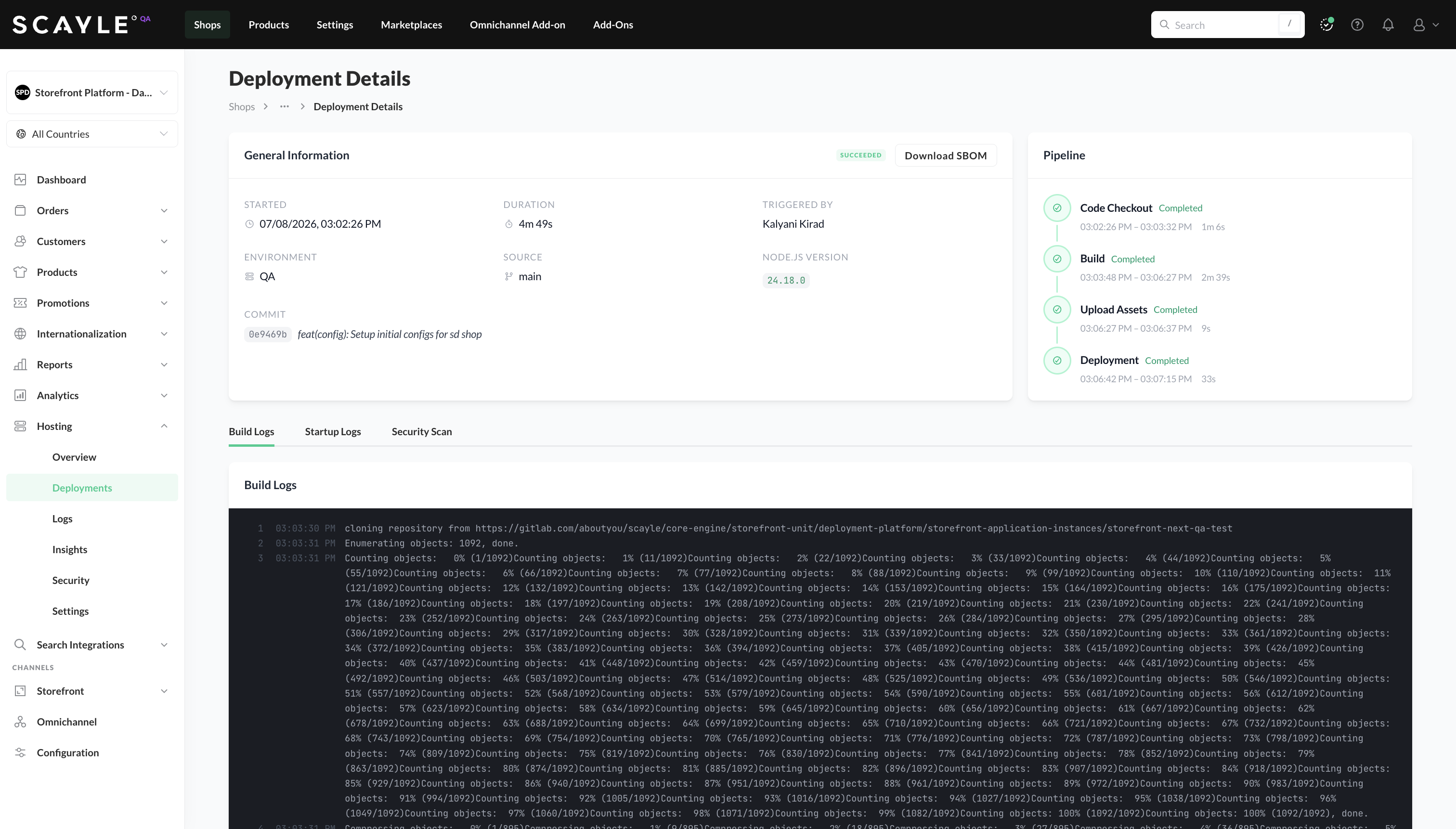
Task: Open the Add-Ons top menu
Action: 613,25
